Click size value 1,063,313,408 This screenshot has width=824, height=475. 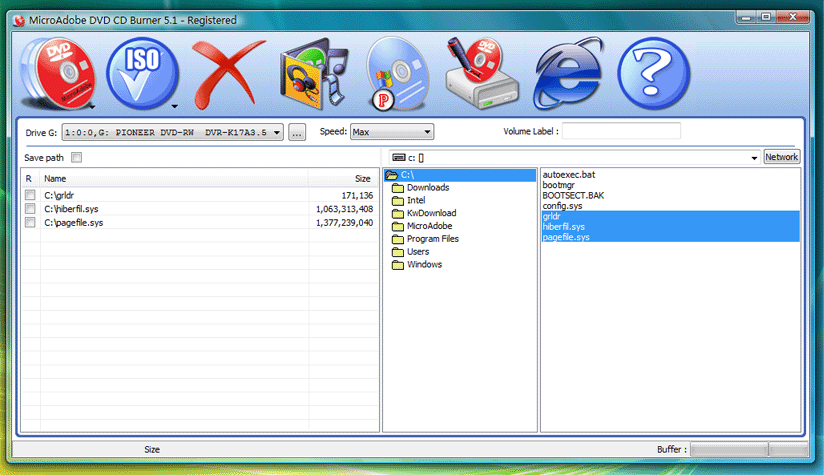344,209
